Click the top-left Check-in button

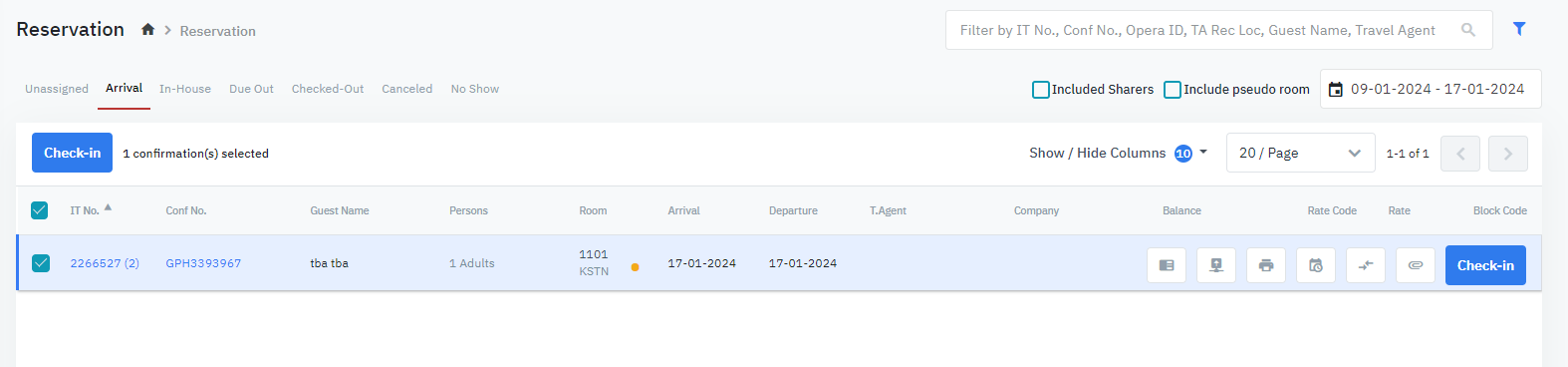click(72, 153)
